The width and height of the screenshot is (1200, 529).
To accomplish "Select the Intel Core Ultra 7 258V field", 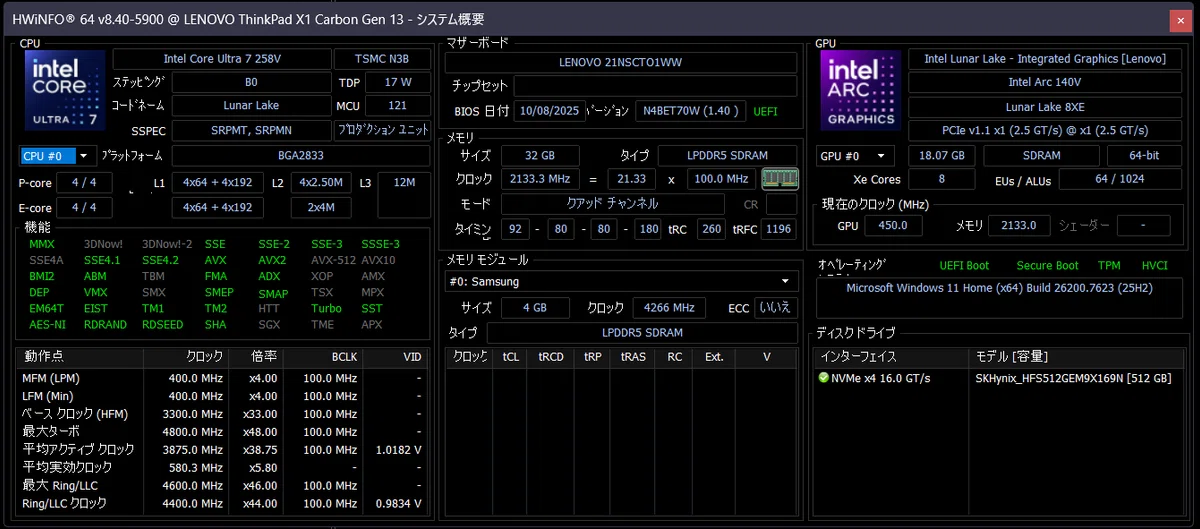I will [222, 59].
